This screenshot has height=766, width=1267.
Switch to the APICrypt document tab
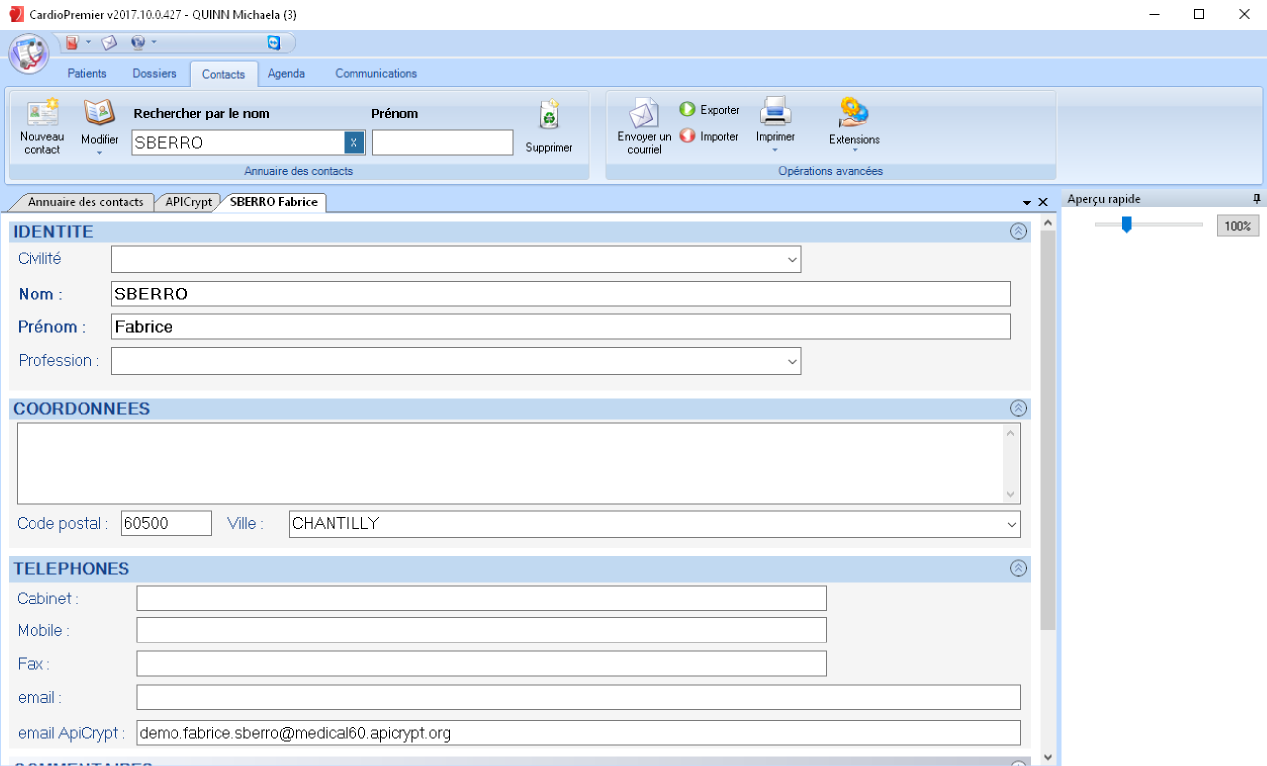pyautogui.click(x=189, y=202)
